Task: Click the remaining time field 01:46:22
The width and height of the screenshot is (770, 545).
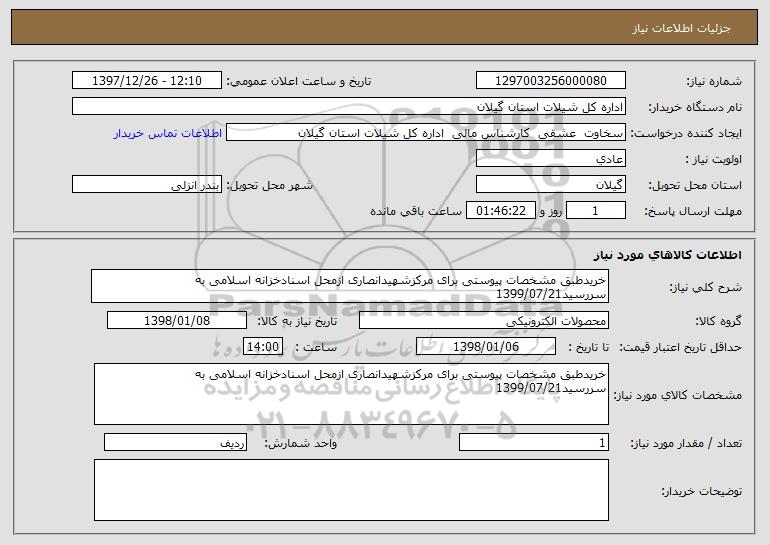Action: (500, 211)
